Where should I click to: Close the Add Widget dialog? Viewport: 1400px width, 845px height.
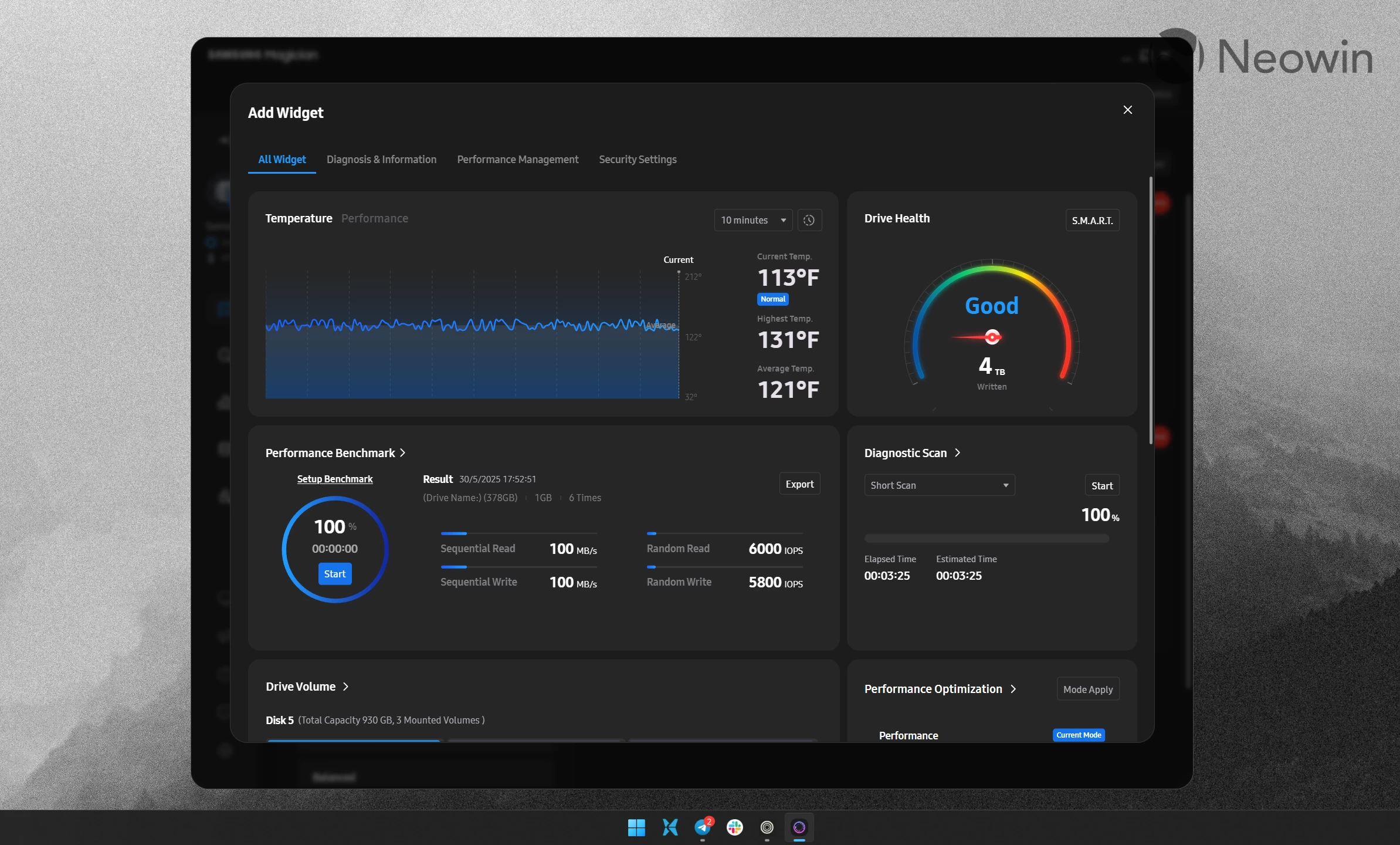click(x=1127, y=110)
